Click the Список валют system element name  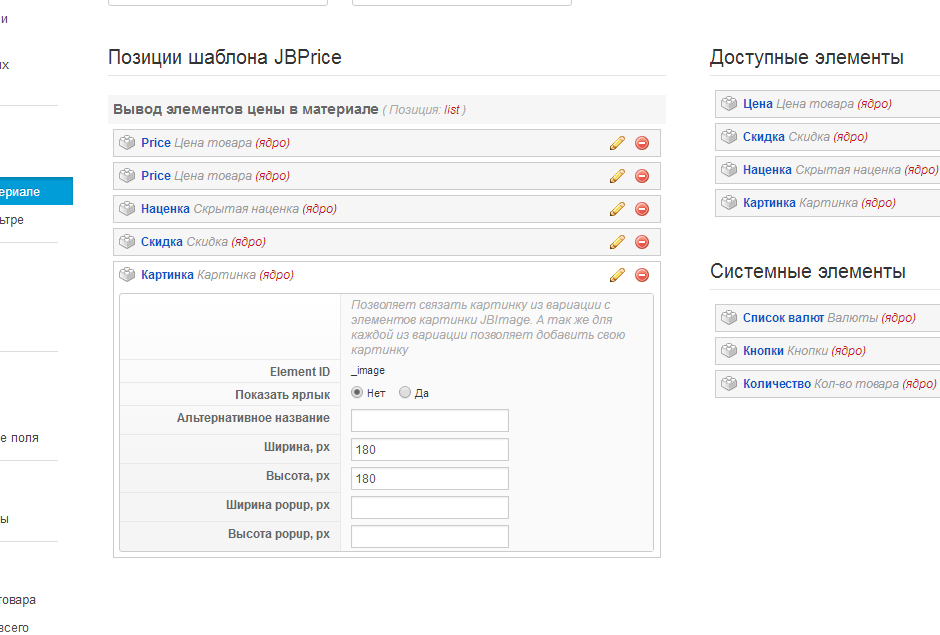coord(784,318)
